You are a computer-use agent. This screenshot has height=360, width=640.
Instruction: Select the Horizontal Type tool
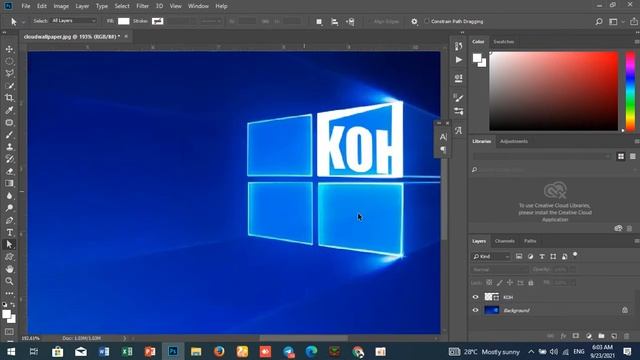point(9,233)
